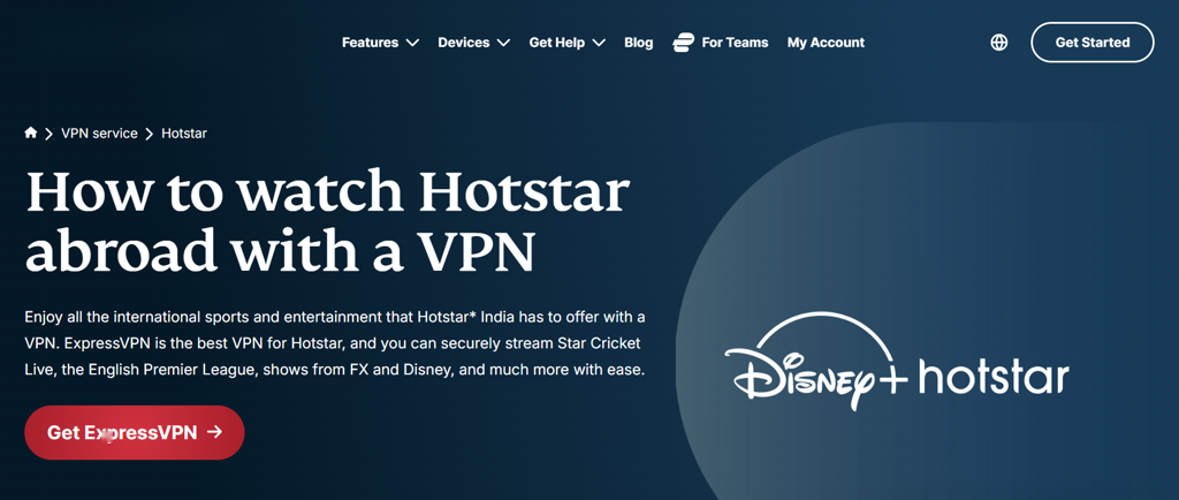
Task: Go to My Account
Action: point(825,42)
